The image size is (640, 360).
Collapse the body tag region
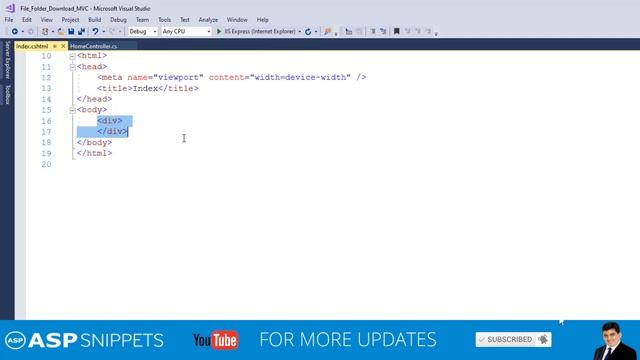72,110
